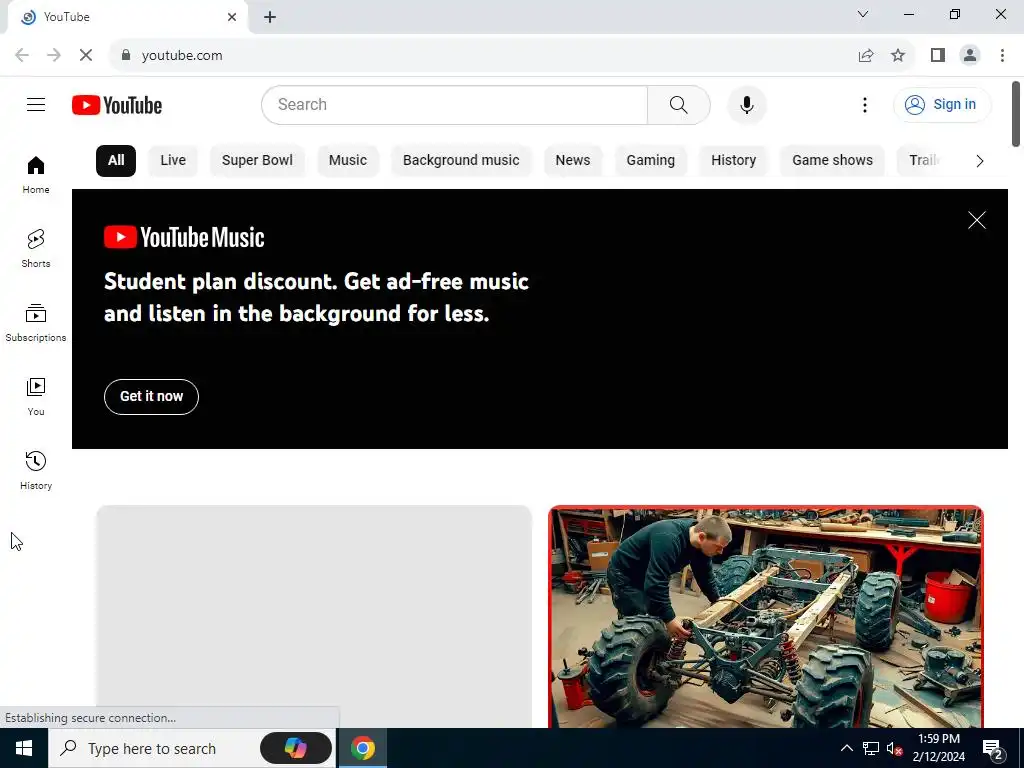Screen dimensions: 1024x768
Task: Share this page from address bar
Action: 866,56
